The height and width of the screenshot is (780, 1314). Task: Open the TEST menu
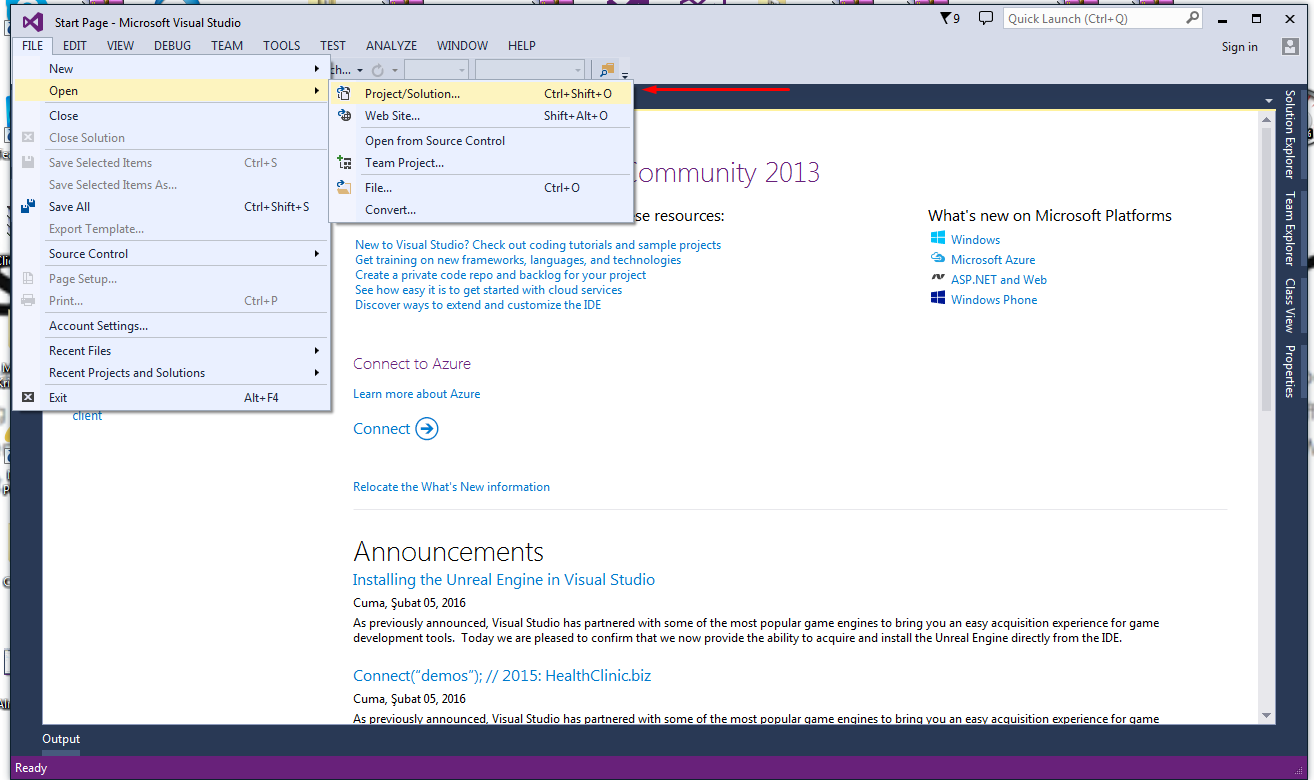pos(333,45)
